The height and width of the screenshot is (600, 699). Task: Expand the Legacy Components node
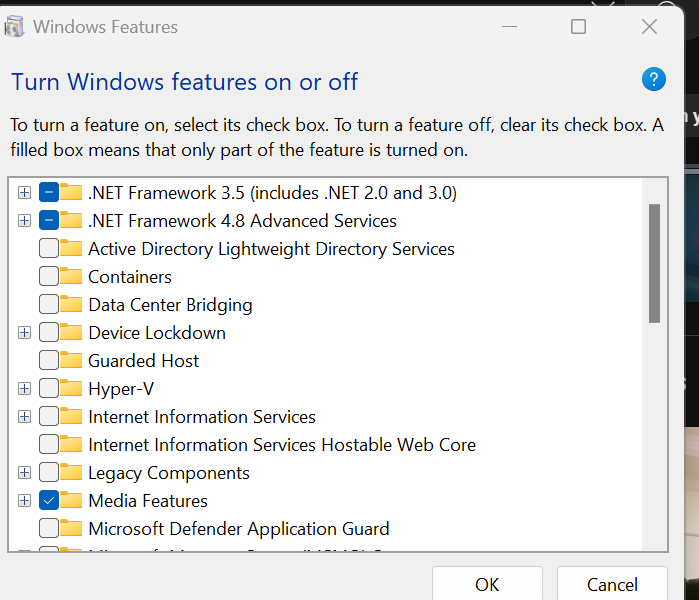pyautogui.click(x=25, y=473)
